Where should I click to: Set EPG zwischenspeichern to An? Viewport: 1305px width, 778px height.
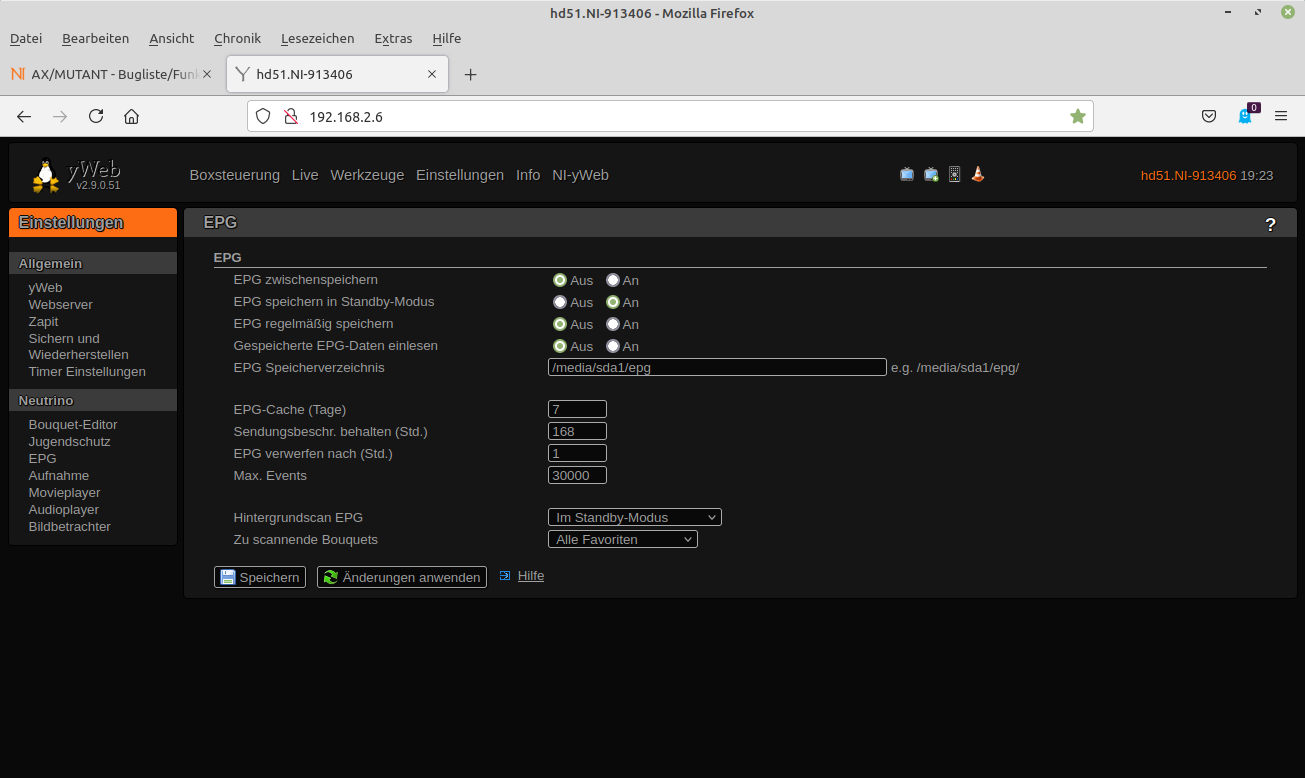pyautogui.click(x=613, y=280)
